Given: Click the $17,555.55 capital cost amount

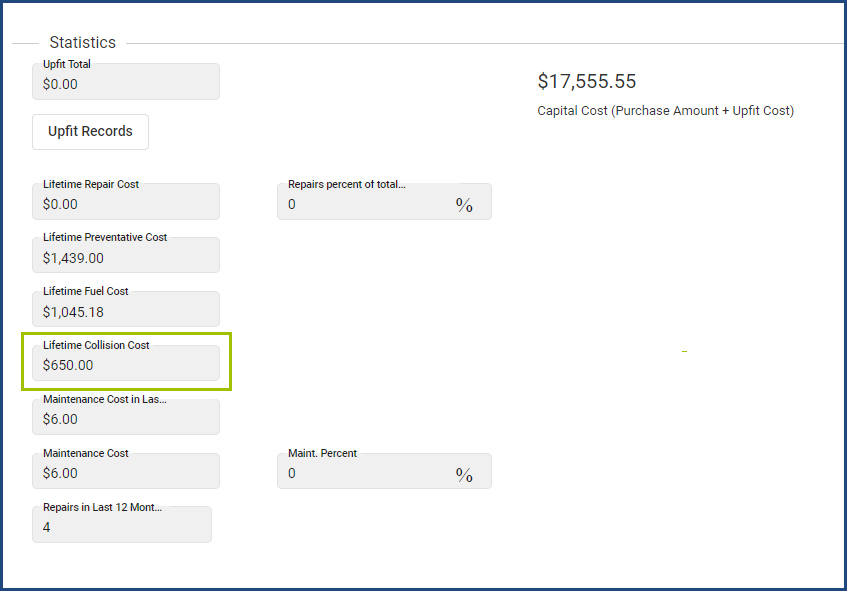Looking at the screenshot, I should coord(586,82).
